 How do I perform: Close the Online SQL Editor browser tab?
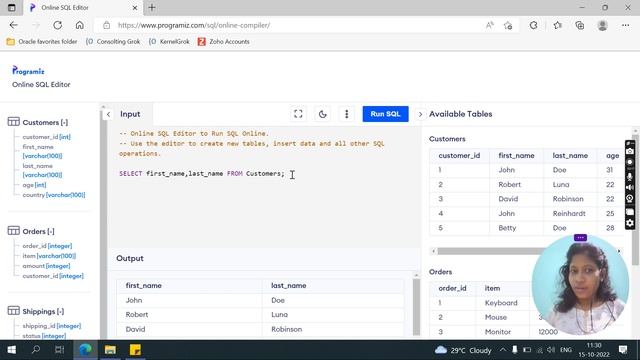pyautogui.click(x=135, y=7)
